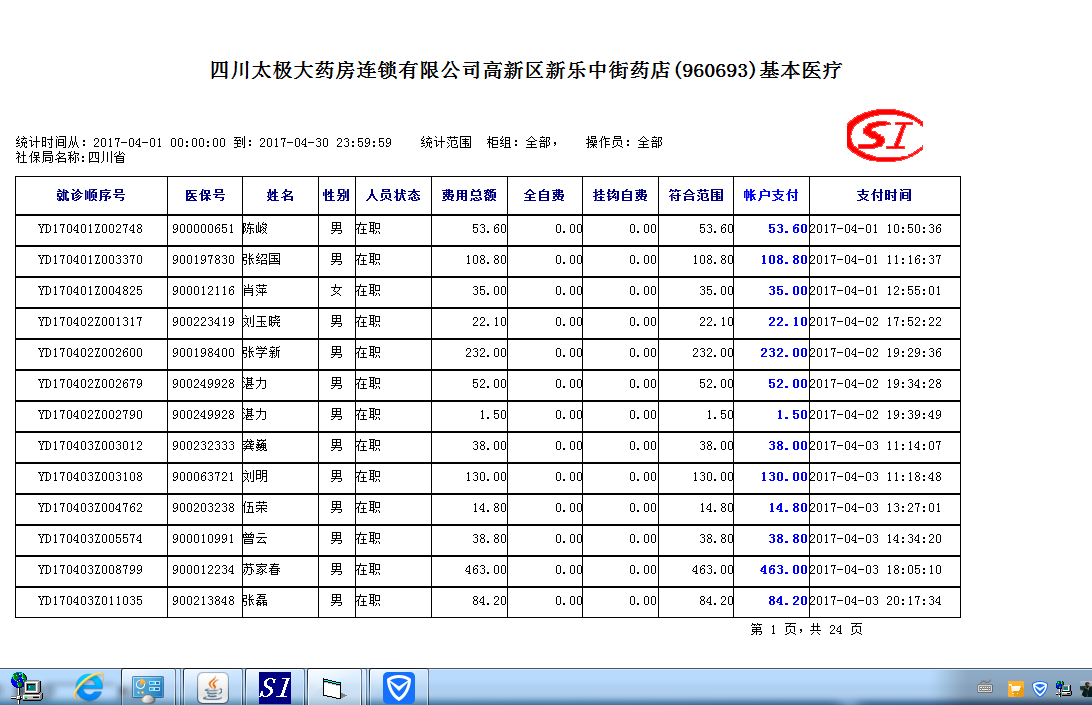The height and width of the screenshot is (705, 1092).
Task: Select row number YD170403Z004762
Action: point(91,508)
